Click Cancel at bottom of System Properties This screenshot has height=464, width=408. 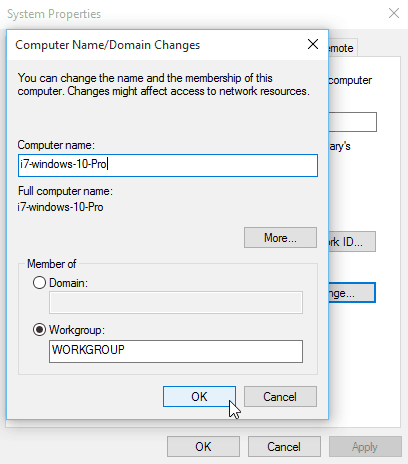pos(284,447)
